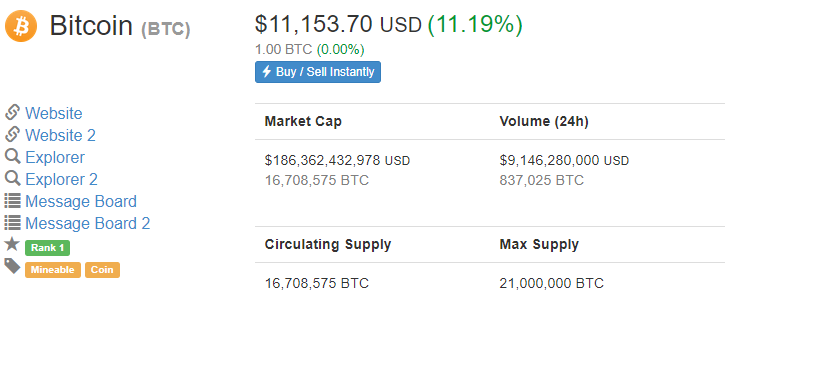Click the star icon next to Rank 1
The image size is (815, 380).
tap(12, 244)
